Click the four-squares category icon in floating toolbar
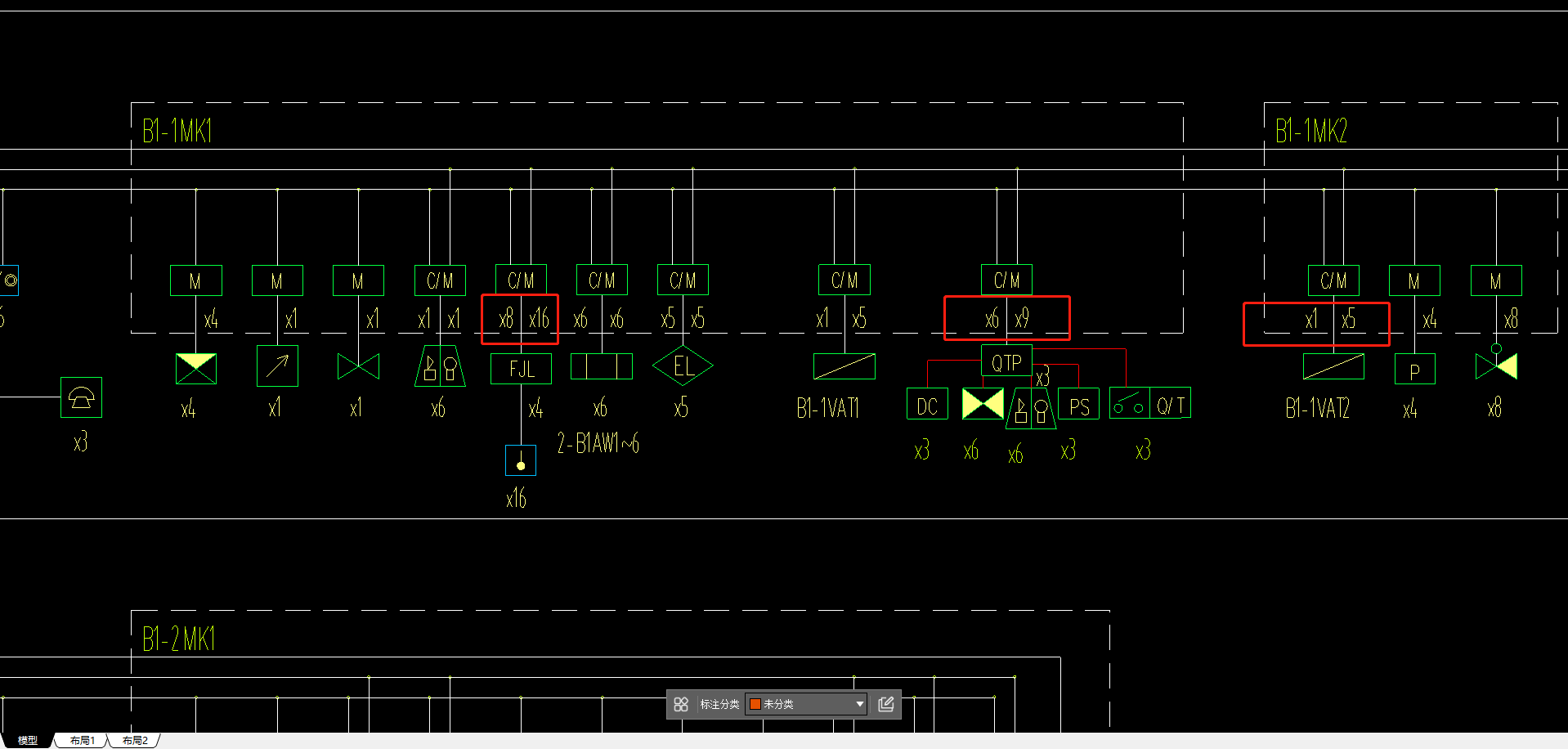Viewport: 1568px width, 749px height. coord(681,704)
